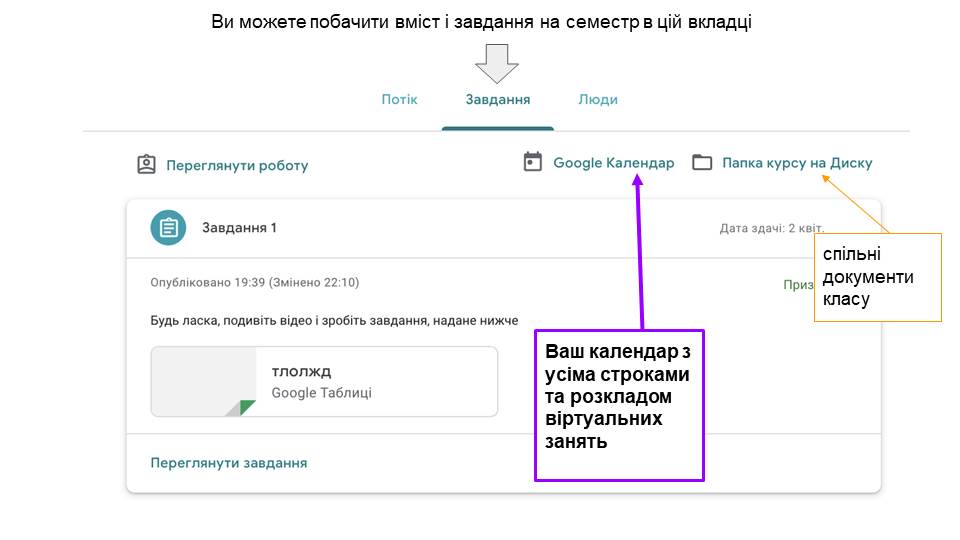Click the Google Таблиці label on the attachment

[321, 393]
